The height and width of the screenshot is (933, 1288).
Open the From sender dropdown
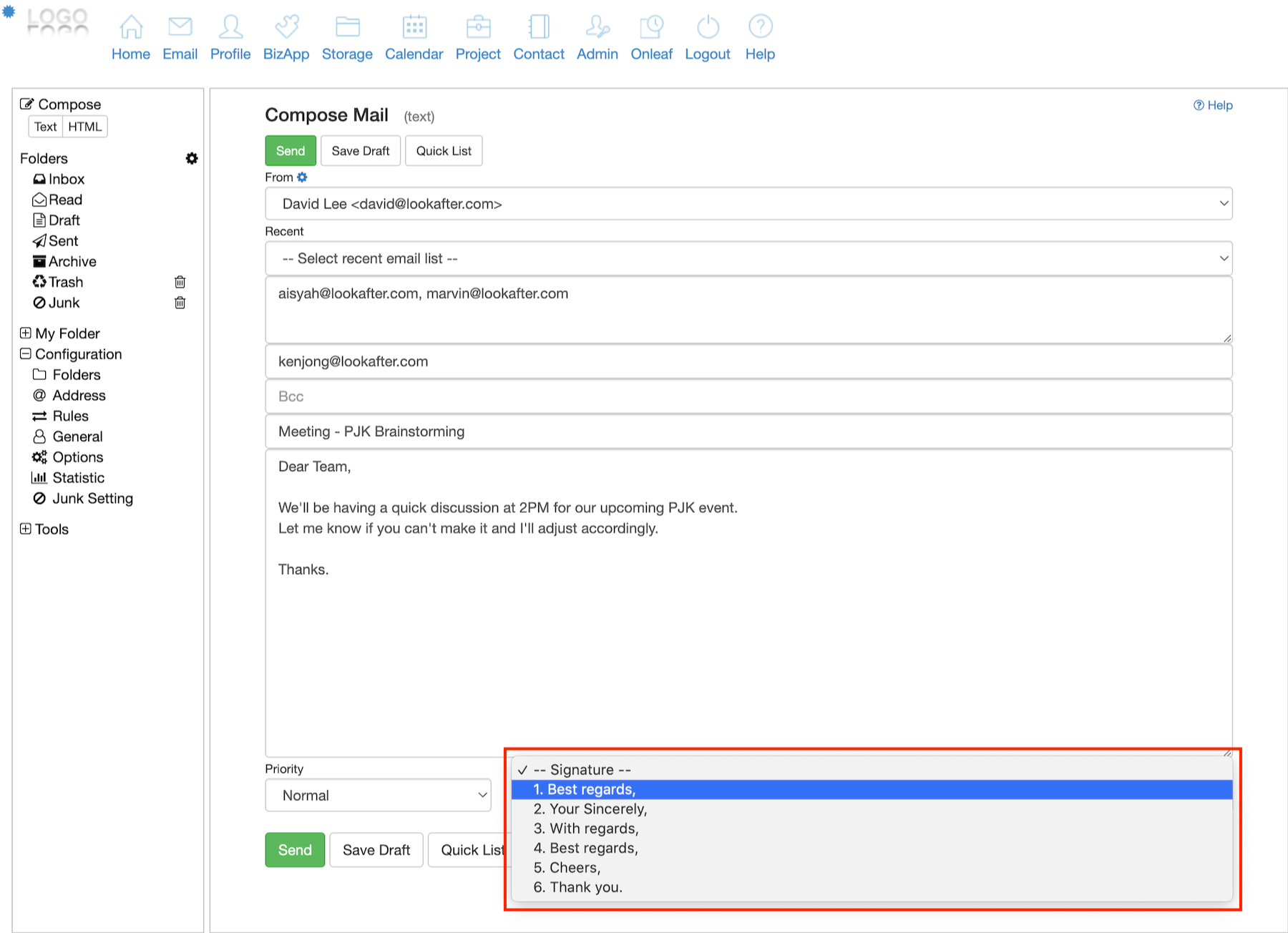tap(748, 204)
